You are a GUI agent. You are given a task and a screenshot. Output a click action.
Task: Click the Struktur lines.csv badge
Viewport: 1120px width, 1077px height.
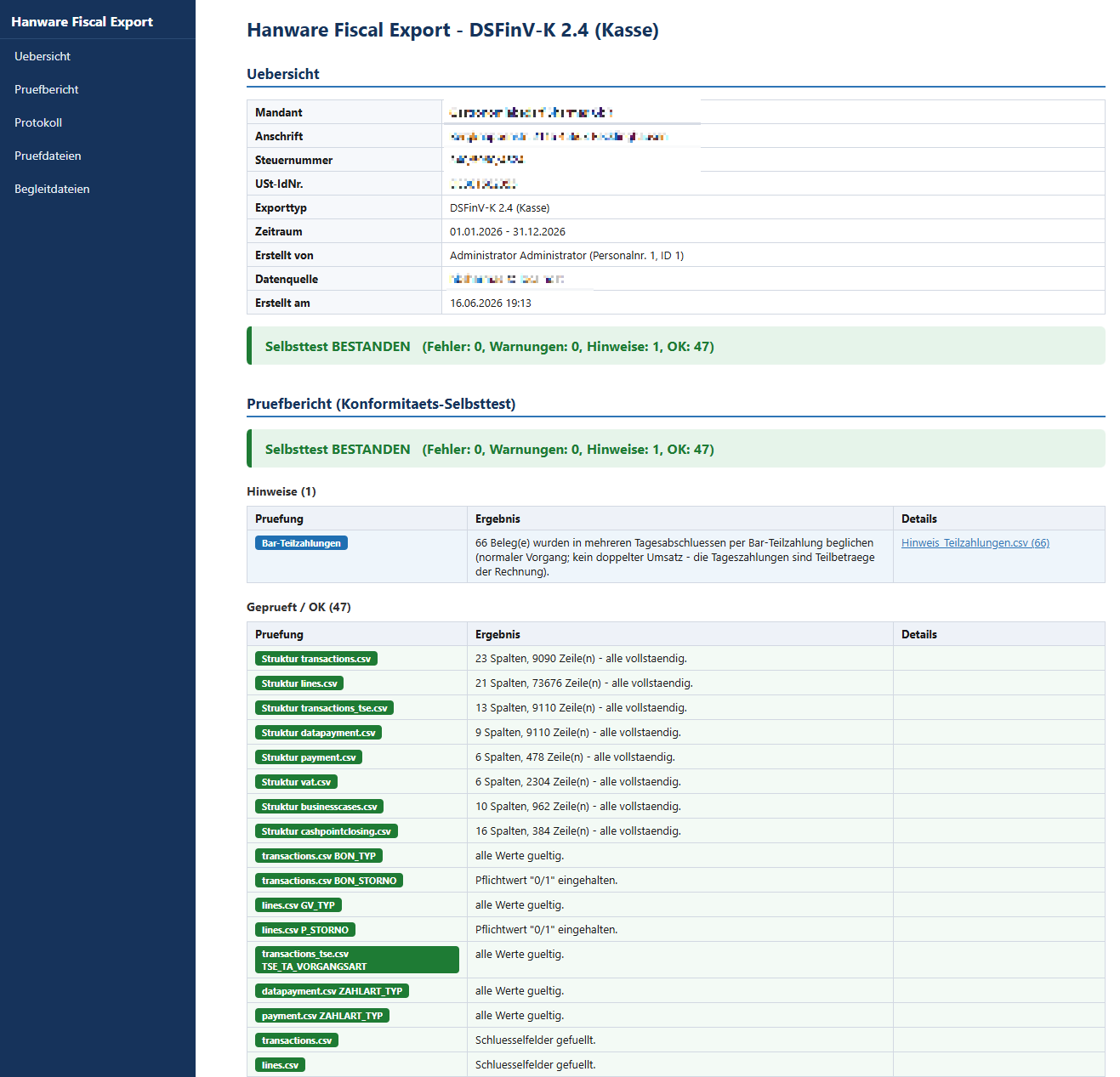[299, 683]
